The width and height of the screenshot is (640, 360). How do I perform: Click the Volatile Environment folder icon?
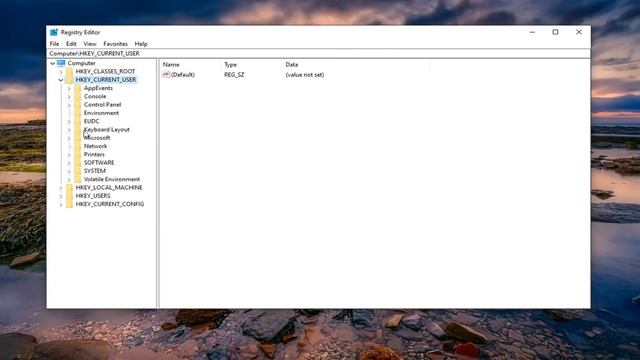(x=78, y=179)
